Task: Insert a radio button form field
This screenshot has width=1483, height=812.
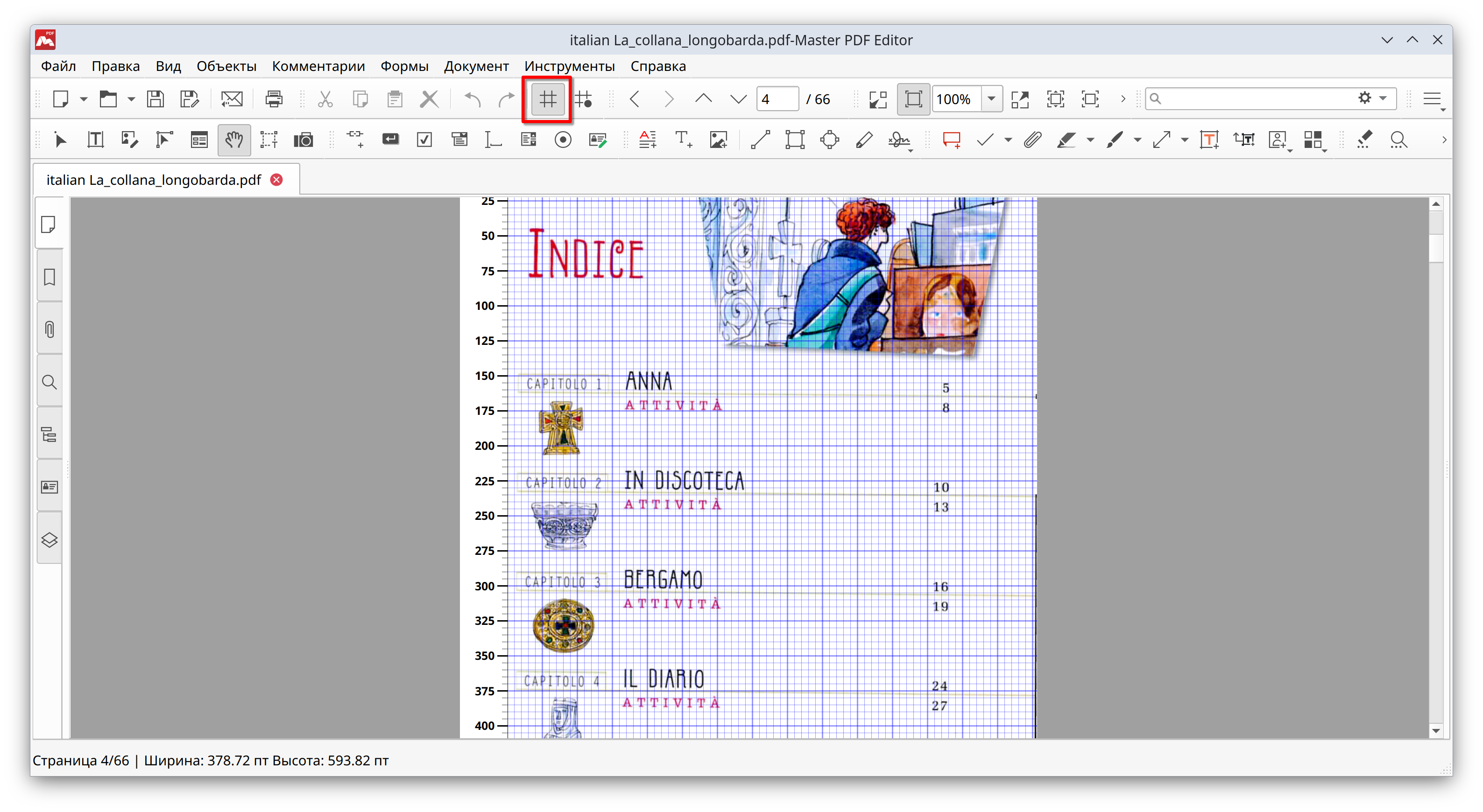Action: pyautogui.click(x=563, y=140)
